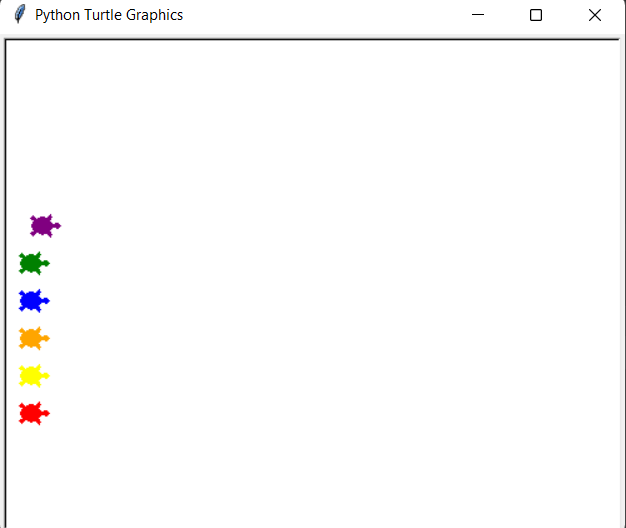Image resolution: width=626 pixels, height=528 pixels.
Task: Click the feather icon in title bar
Action: point(19,14)
